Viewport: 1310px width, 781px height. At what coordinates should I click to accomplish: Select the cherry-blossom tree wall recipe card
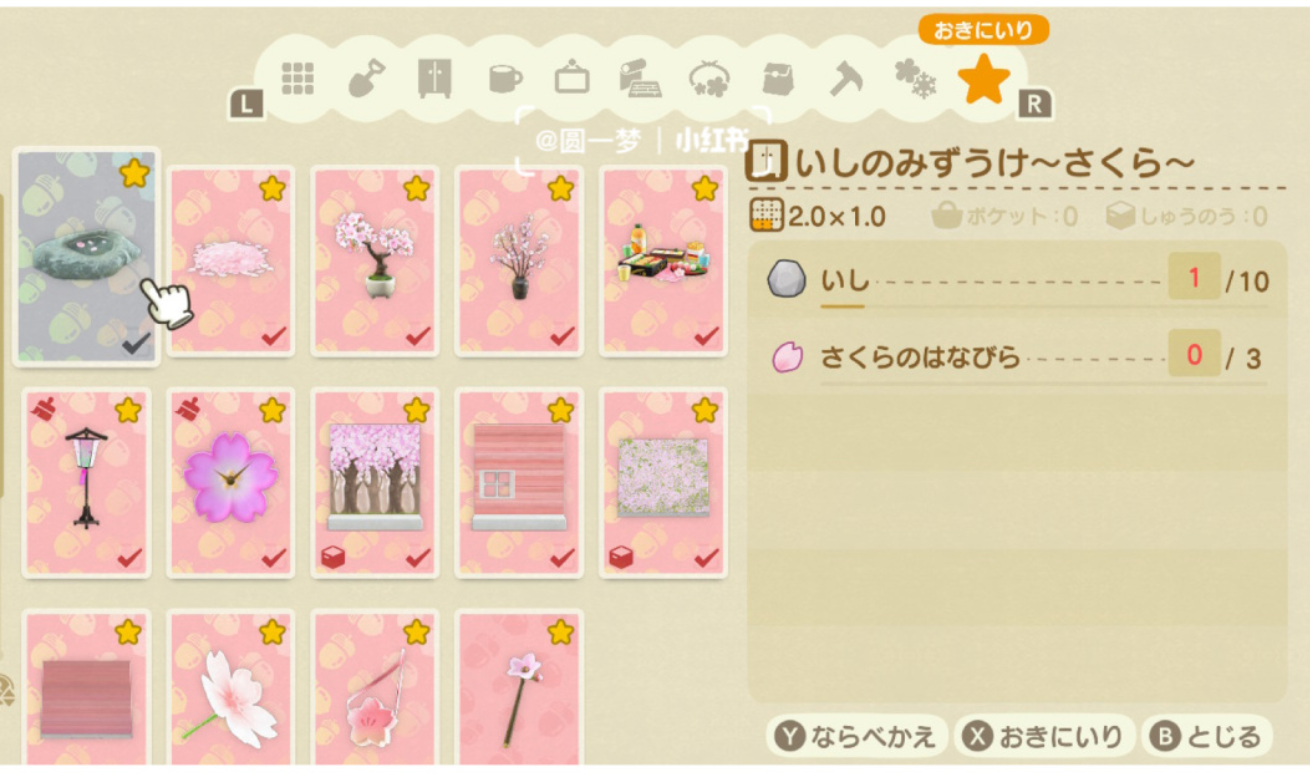375,483
